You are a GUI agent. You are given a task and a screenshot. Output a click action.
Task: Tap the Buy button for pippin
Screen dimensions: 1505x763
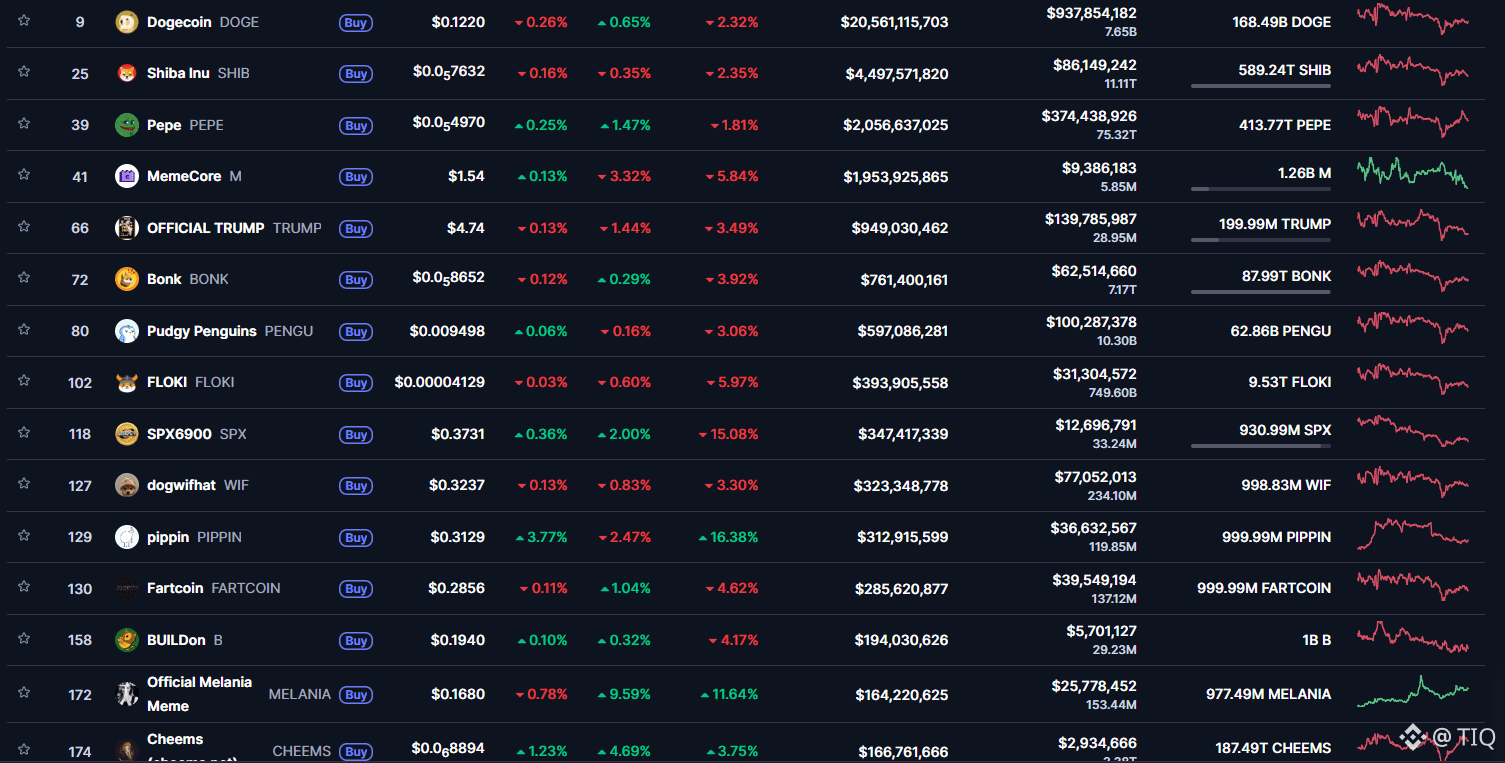356,538
